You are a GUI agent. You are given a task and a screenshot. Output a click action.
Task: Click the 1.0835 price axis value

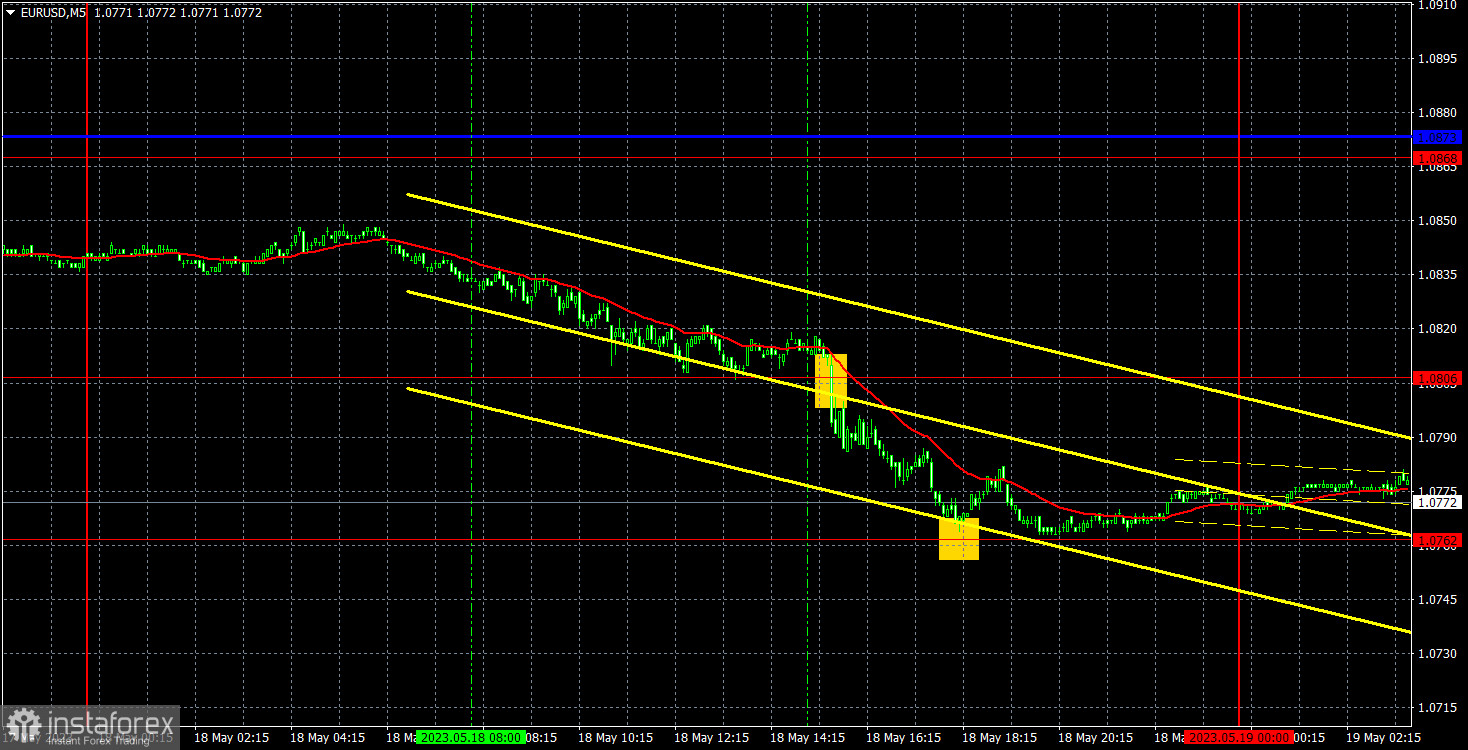[x=1439, y=275]
